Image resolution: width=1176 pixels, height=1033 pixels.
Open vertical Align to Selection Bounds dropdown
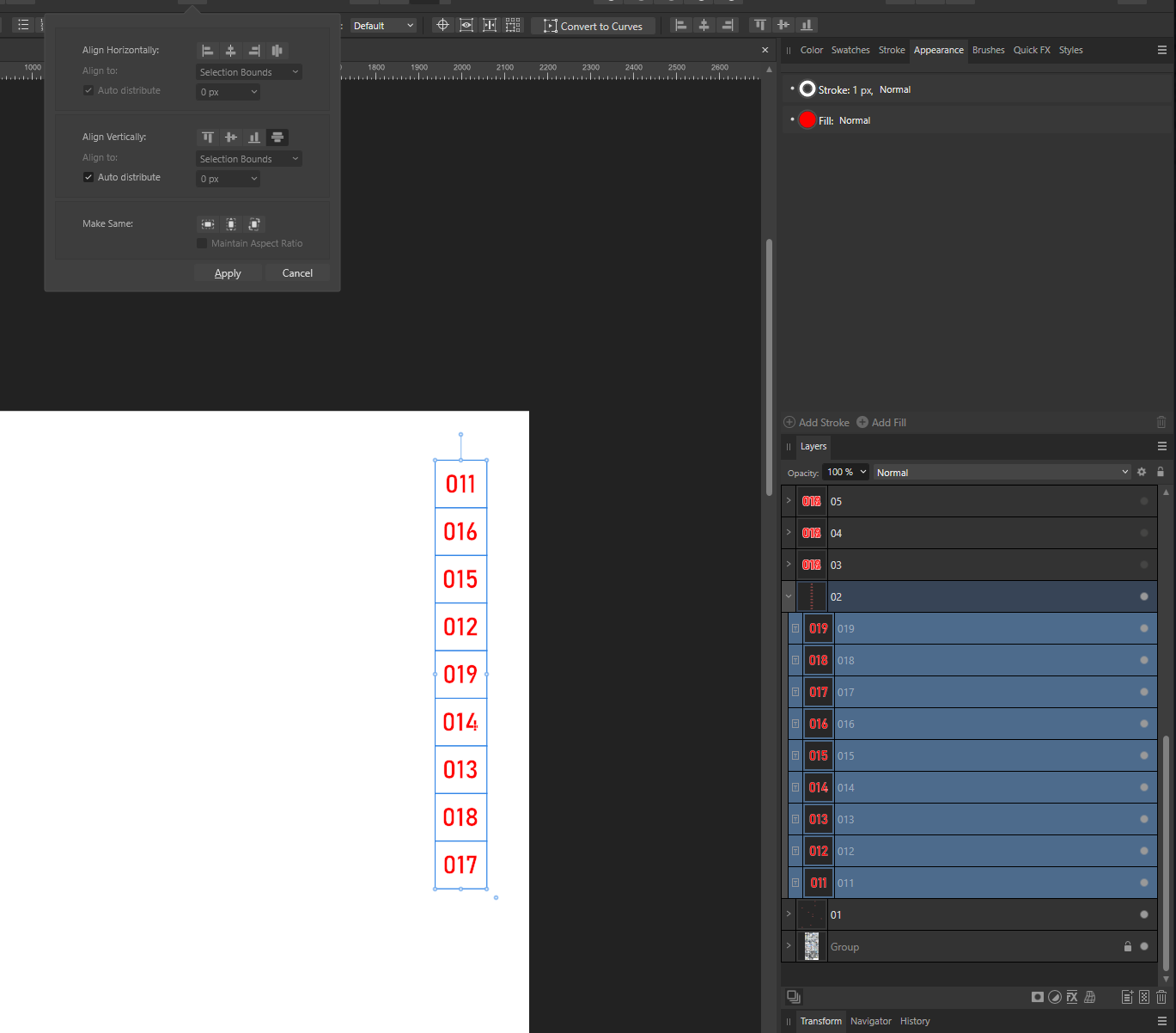[x=249, y=159]
